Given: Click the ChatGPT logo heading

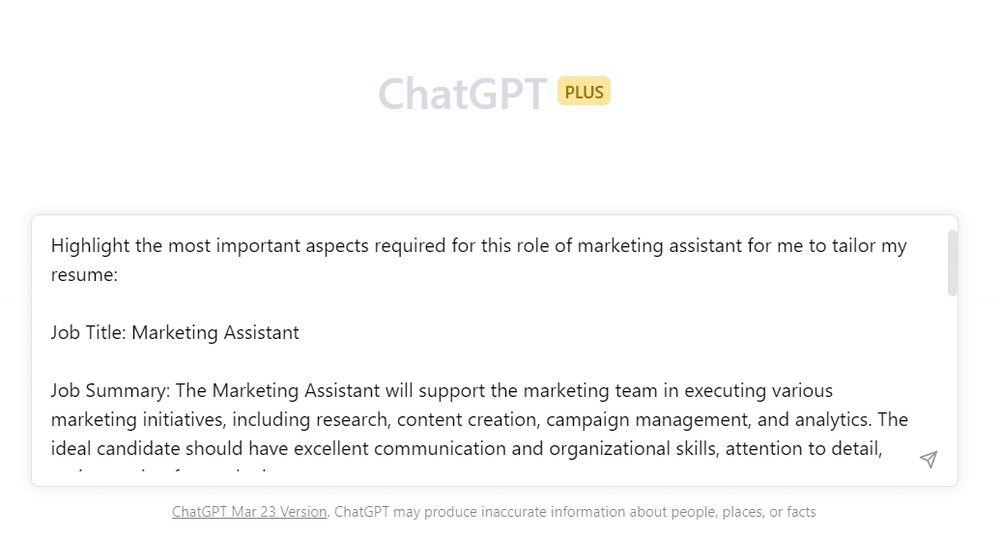Looking at the screenshot, I should tap(462, 94).
